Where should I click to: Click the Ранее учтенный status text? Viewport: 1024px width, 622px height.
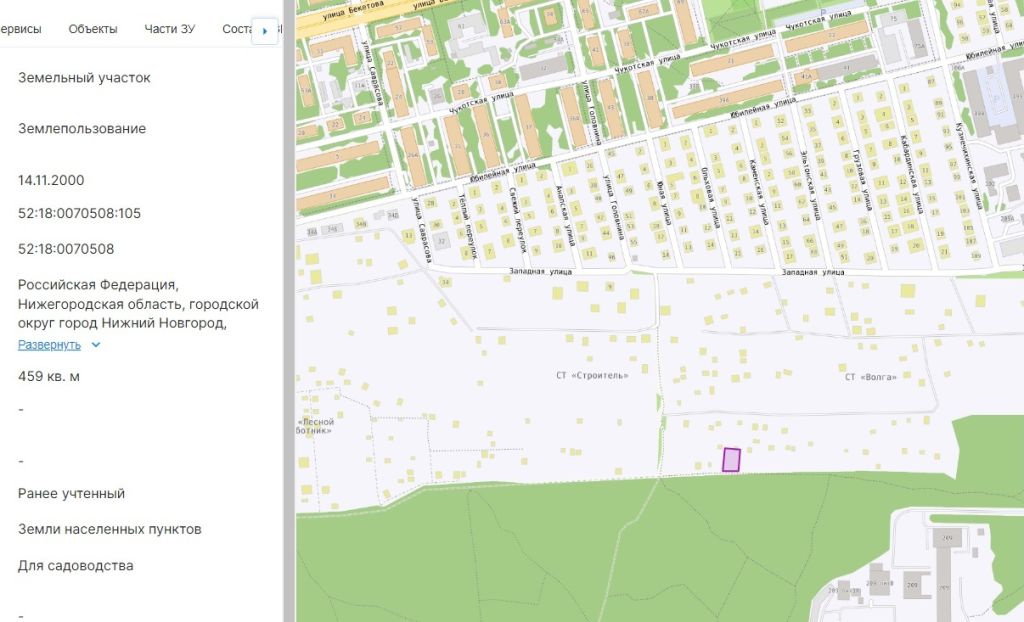click(71, 493)
